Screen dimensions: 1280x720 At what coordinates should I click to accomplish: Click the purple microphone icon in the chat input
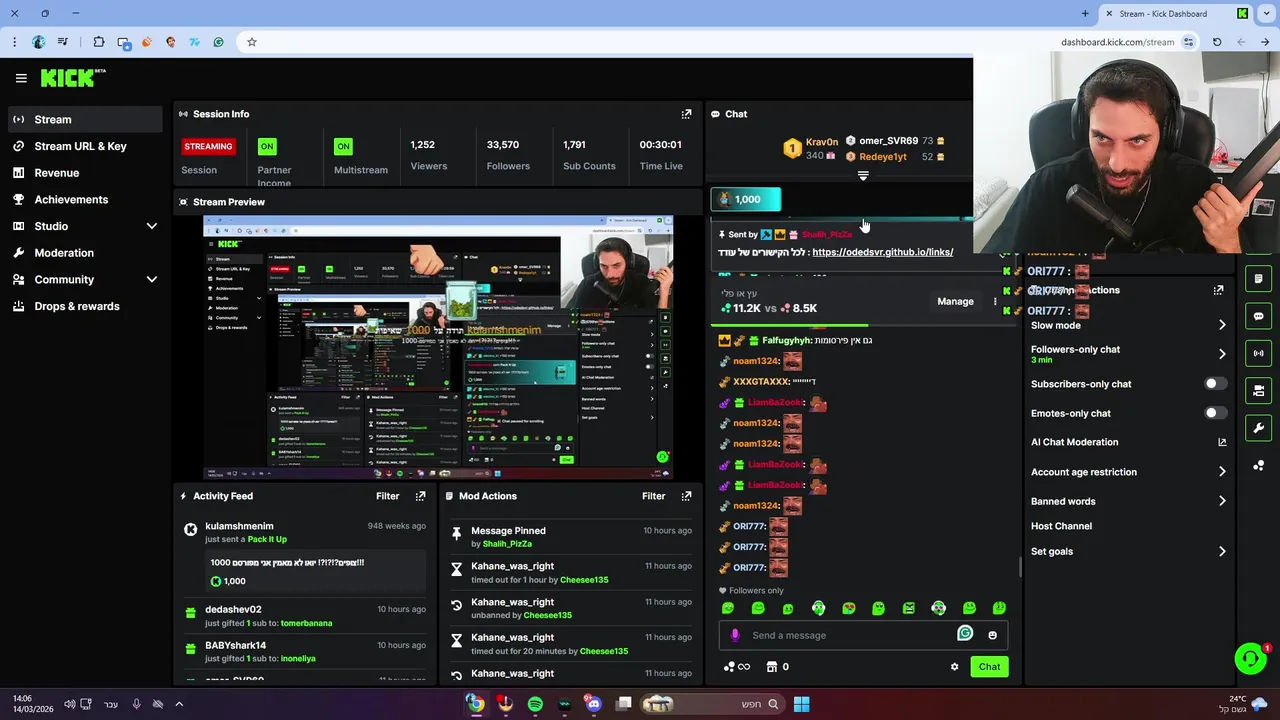(x=735, y=635)
